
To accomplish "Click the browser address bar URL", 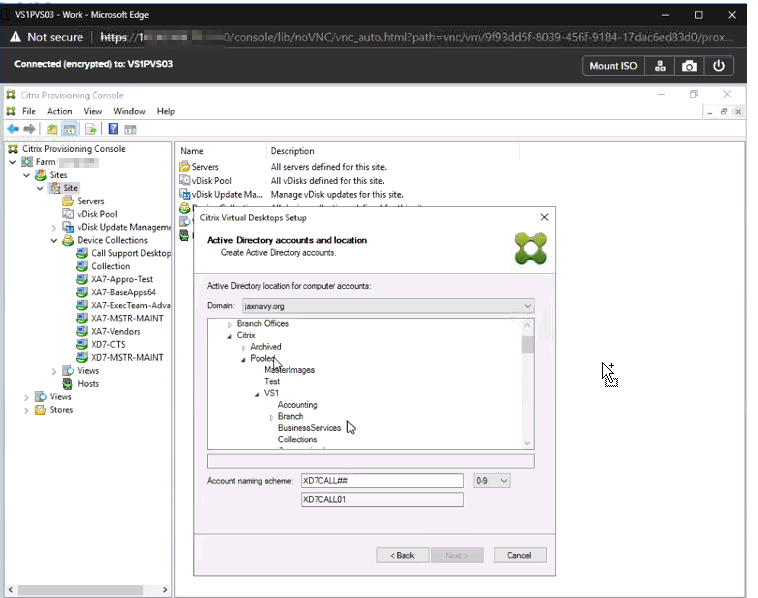I will pos(416,37).
